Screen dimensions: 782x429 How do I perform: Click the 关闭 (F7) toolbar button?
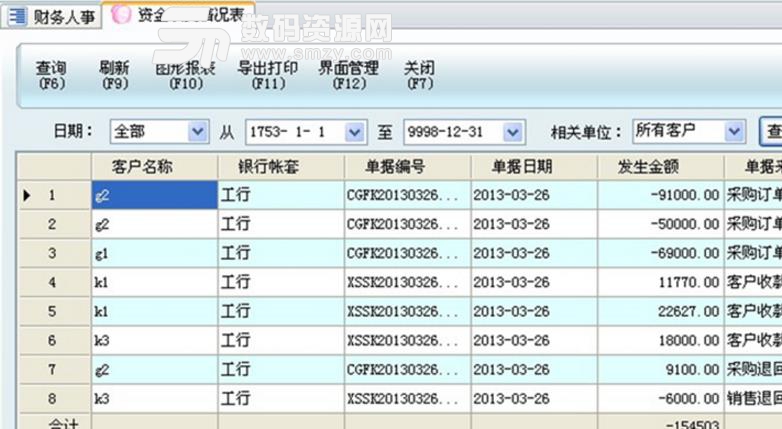click(420, 75)
